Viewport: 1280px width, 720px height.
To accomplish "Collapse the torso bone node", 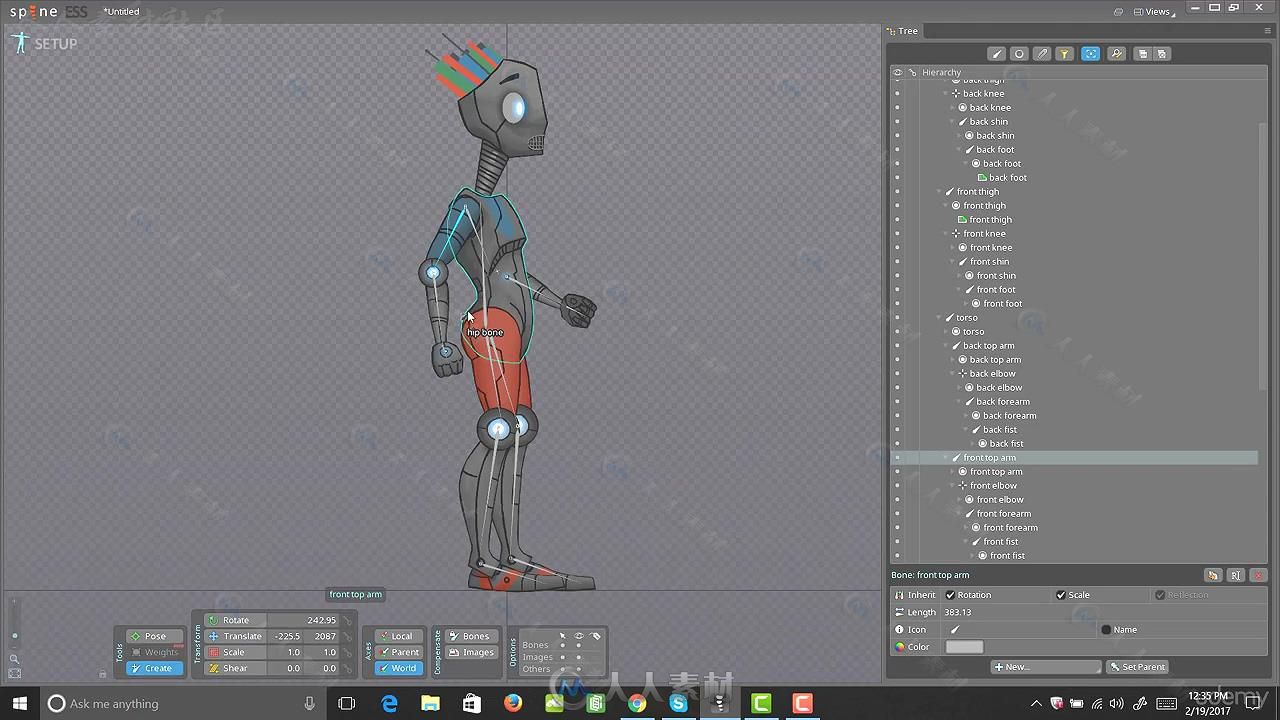I will click(x=940, y=318).
